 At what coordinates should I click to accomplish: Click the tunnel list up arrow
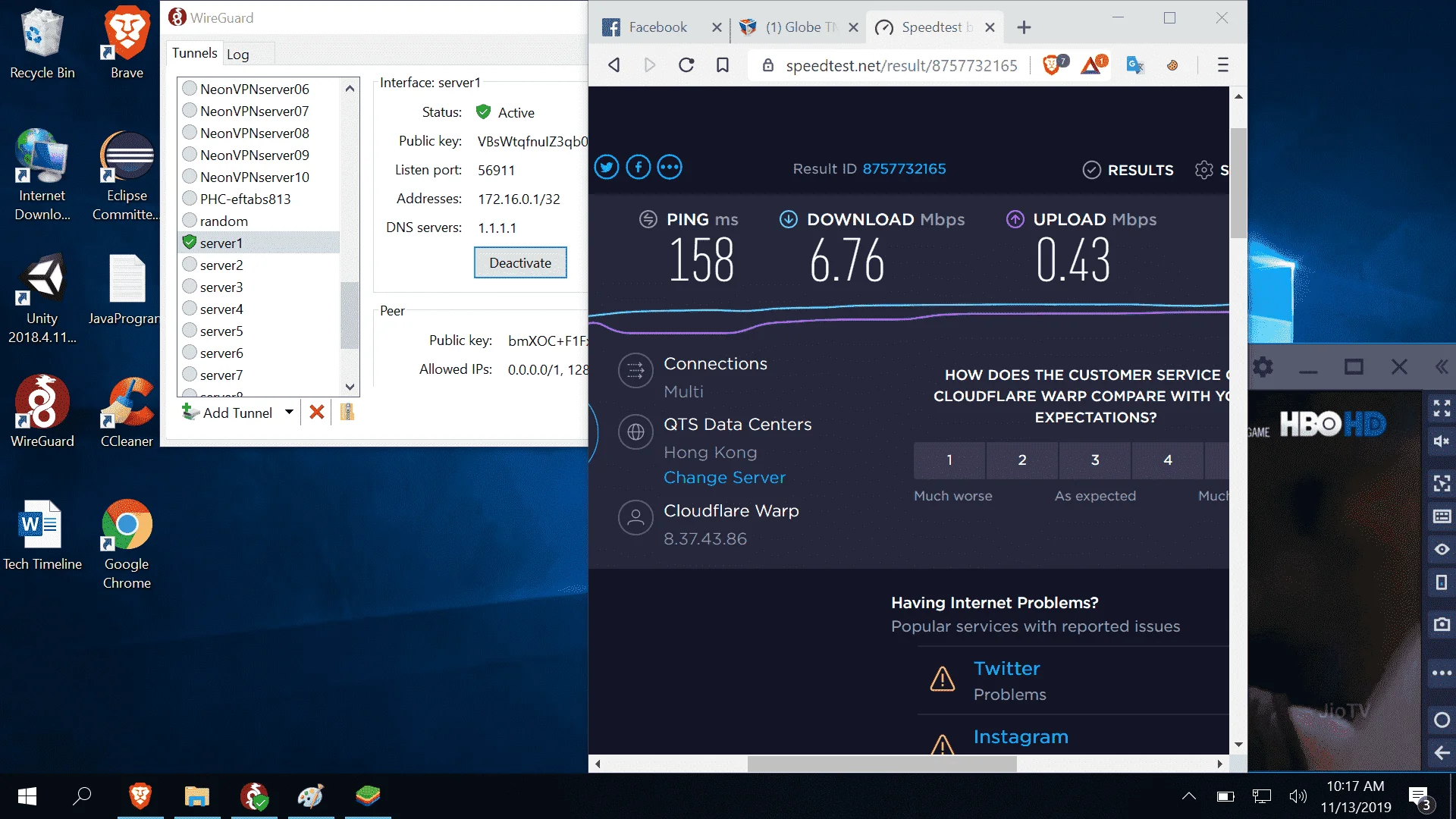[x=350, y=89]
